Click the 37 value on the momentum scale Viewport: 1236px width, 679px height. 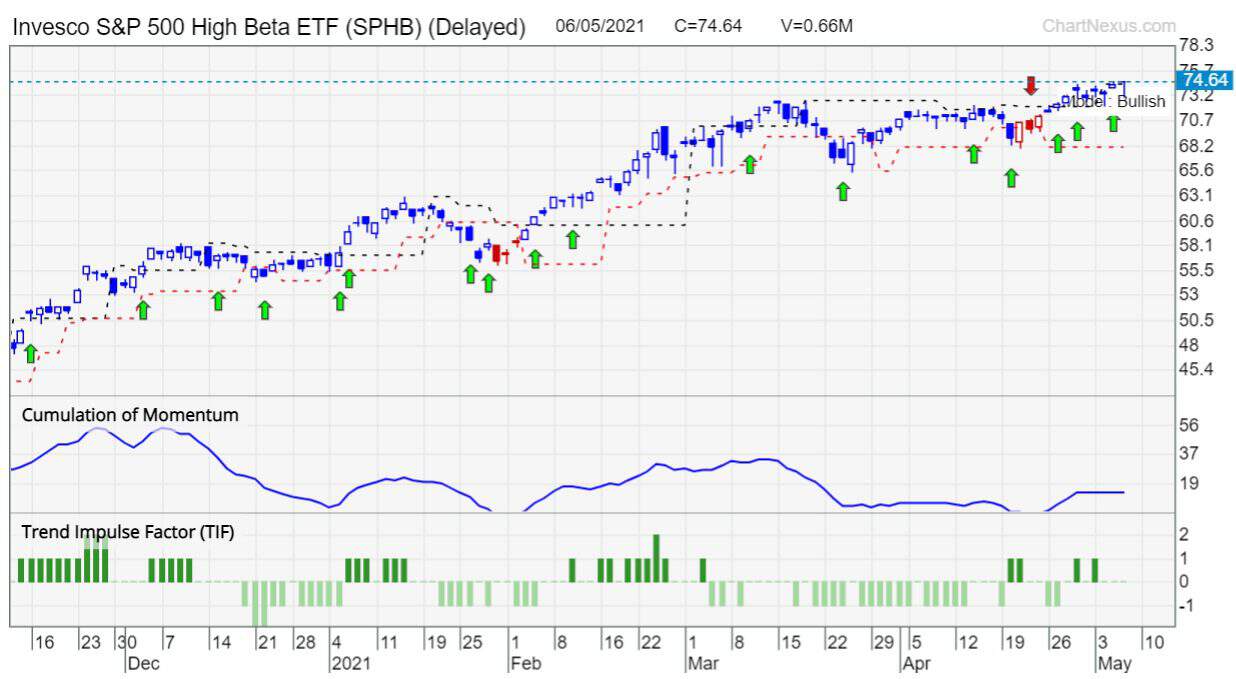[1189, 454]
